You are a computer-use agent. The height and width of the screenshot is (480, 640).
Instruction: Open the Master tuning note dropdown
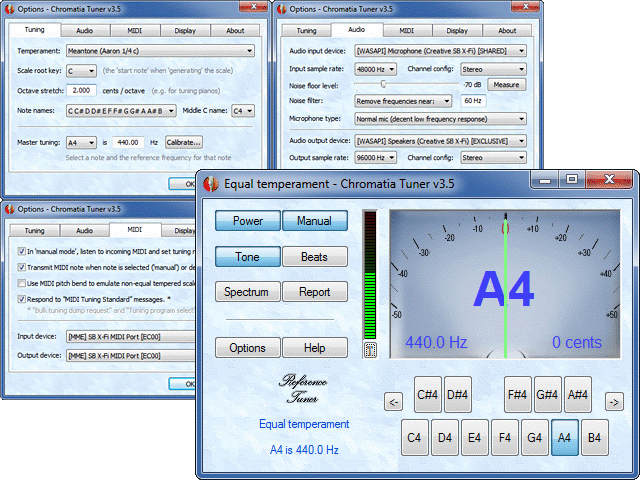tap(82, 142)
